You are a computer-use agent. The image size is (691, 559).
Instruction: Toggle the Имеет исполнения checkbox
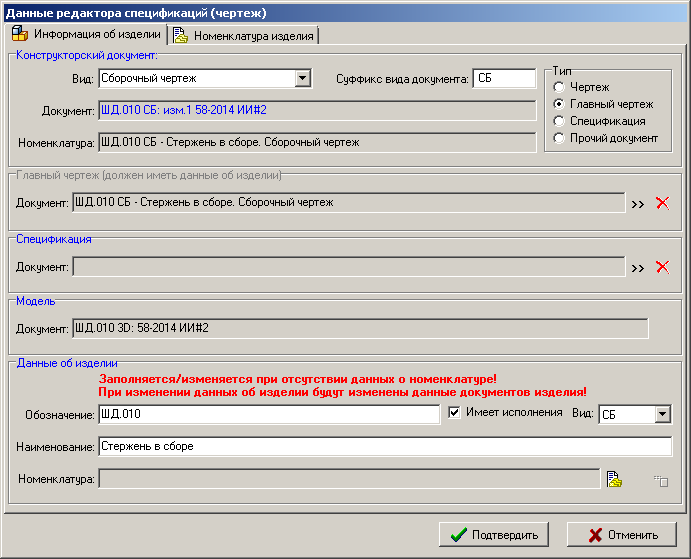click(455, 412)
